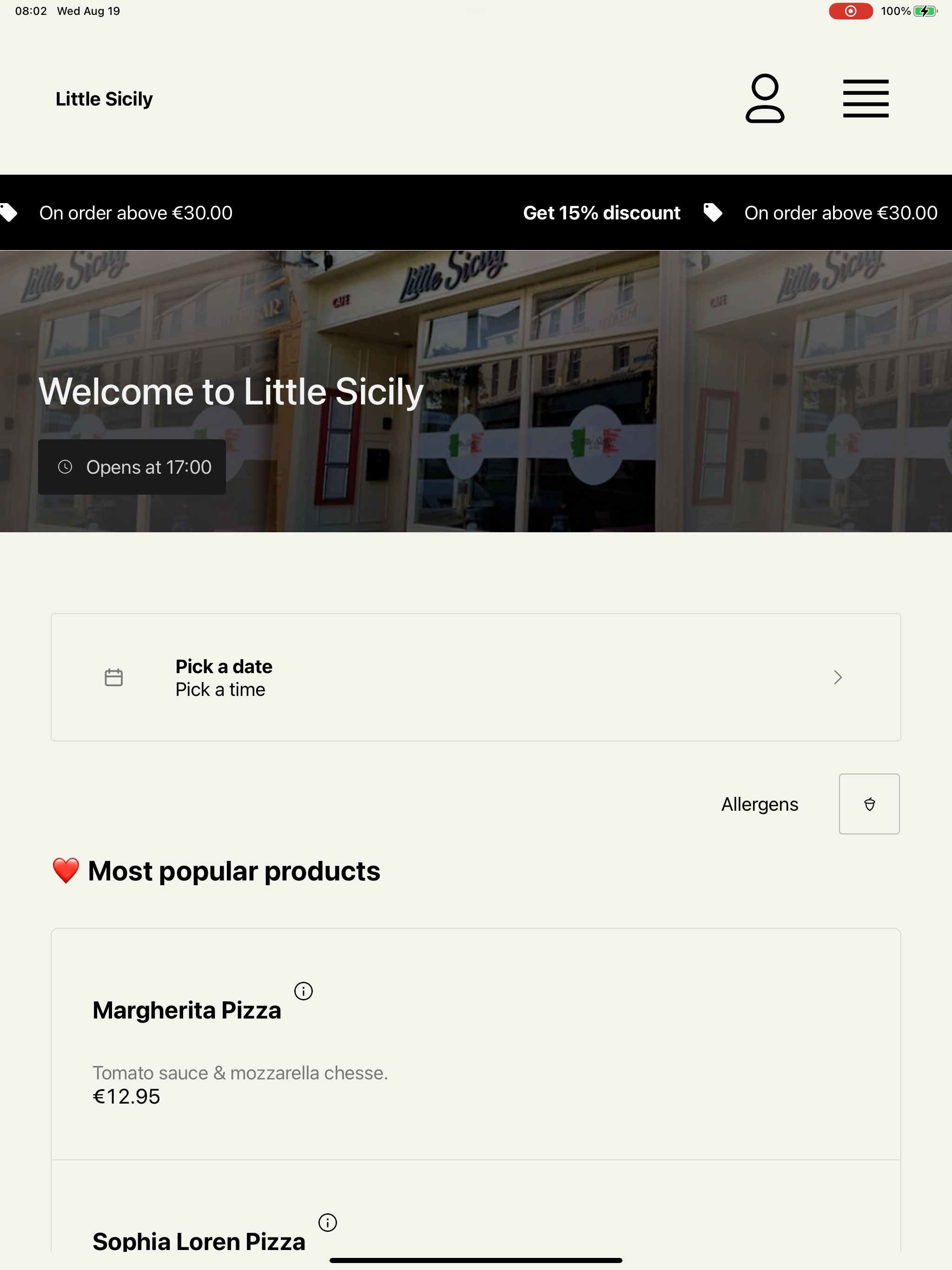Click the clock icon in Opens at 17:00
The image size is (952, 1270).
click(x=66, y=467)
